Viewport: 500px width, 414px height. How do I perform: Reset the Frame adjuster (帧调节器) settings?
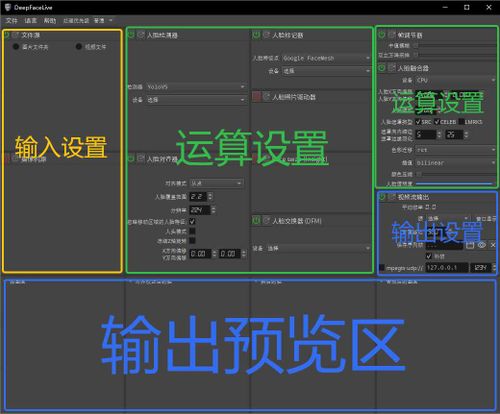tap(391, 35)
